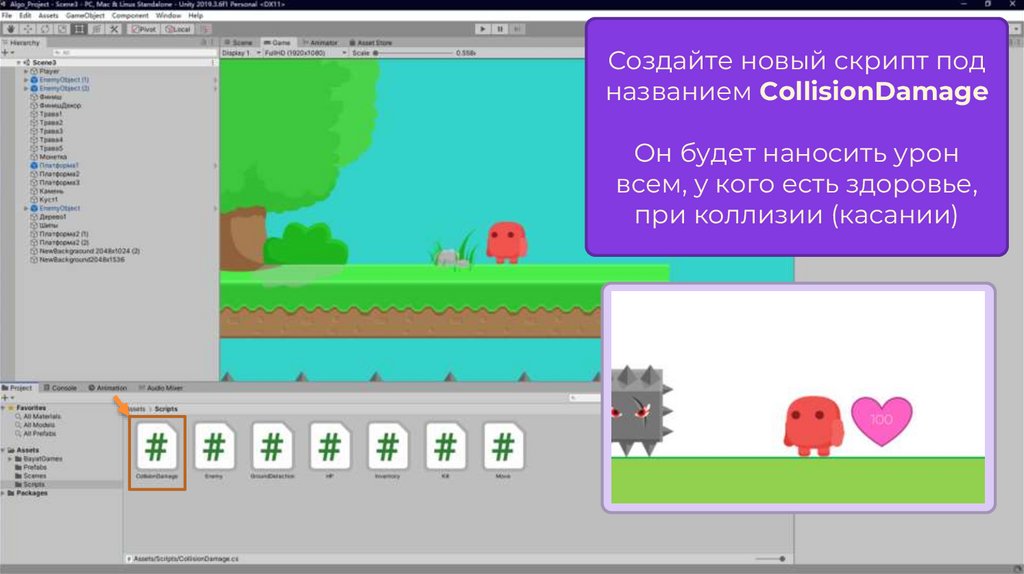
Task: Open the custom editor tools icon
Action: [x=114, y=29]
